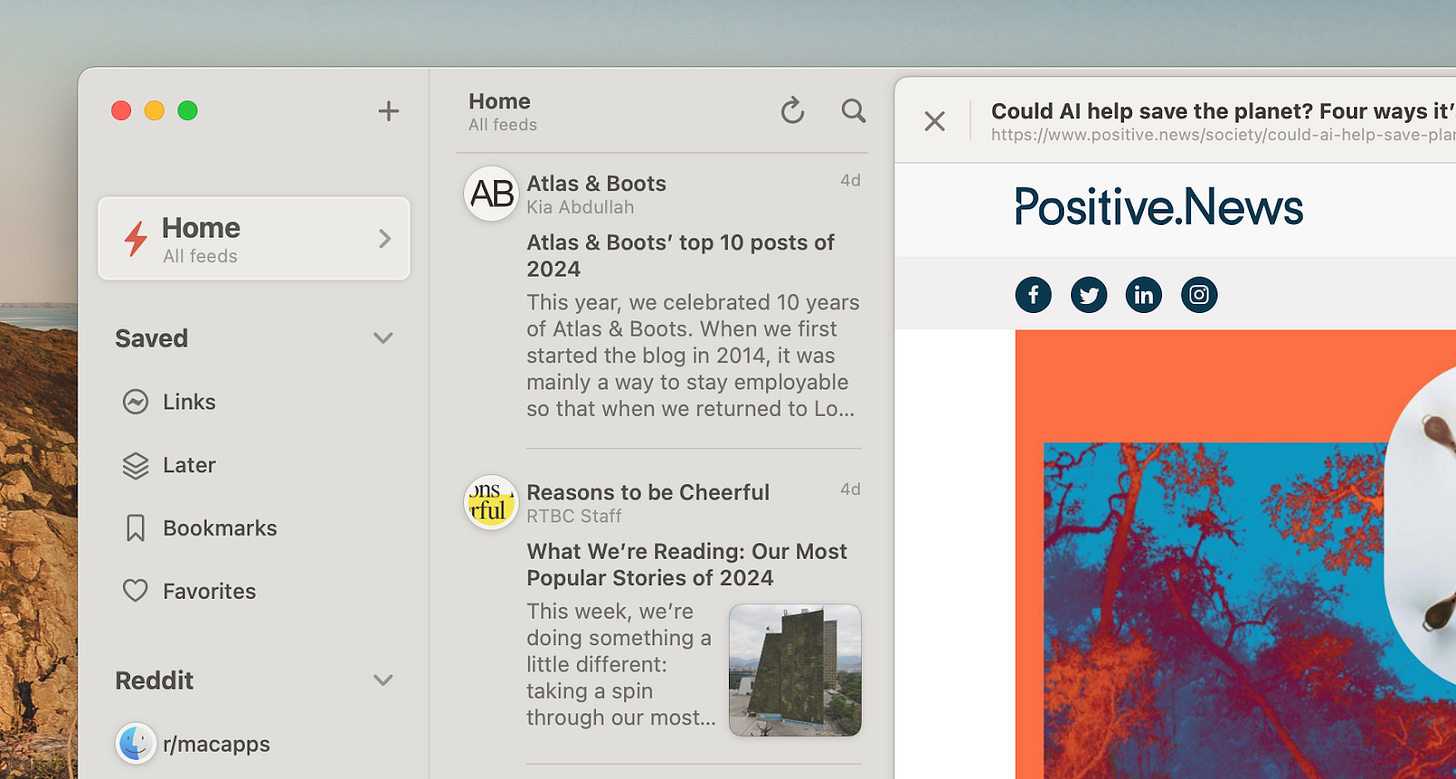Viewport: 1456px width, 779px height.
Task: Open What We're Reading article headline
Action: (x=687, y=565)
